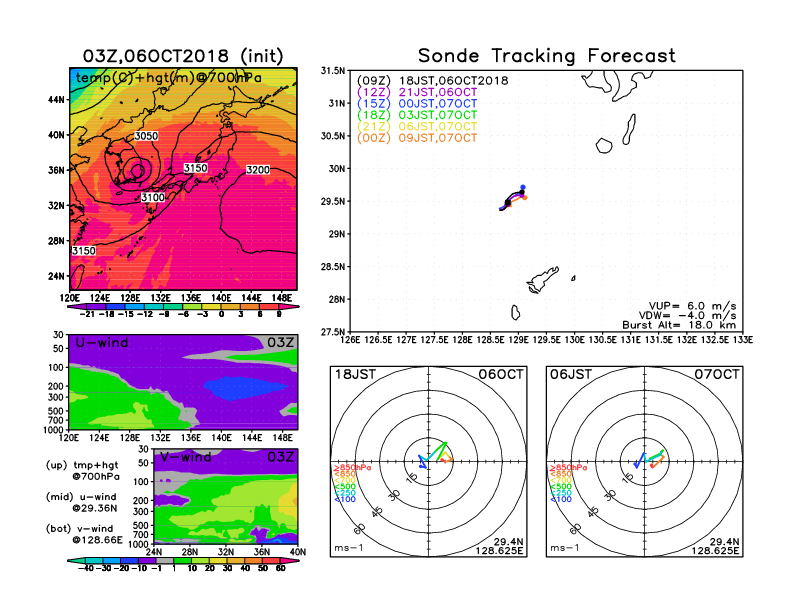This screenshot has width=792, height=612.
Task: Click the 03Z,06OCT2018 (init) heading
Action: 183,56
